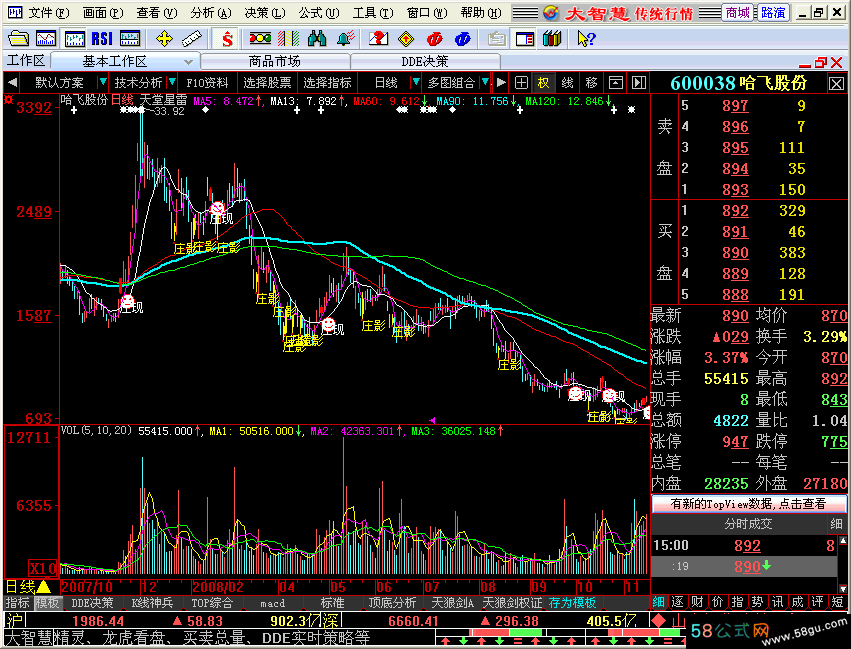Click the X10 volume scale label

[42, 568]
